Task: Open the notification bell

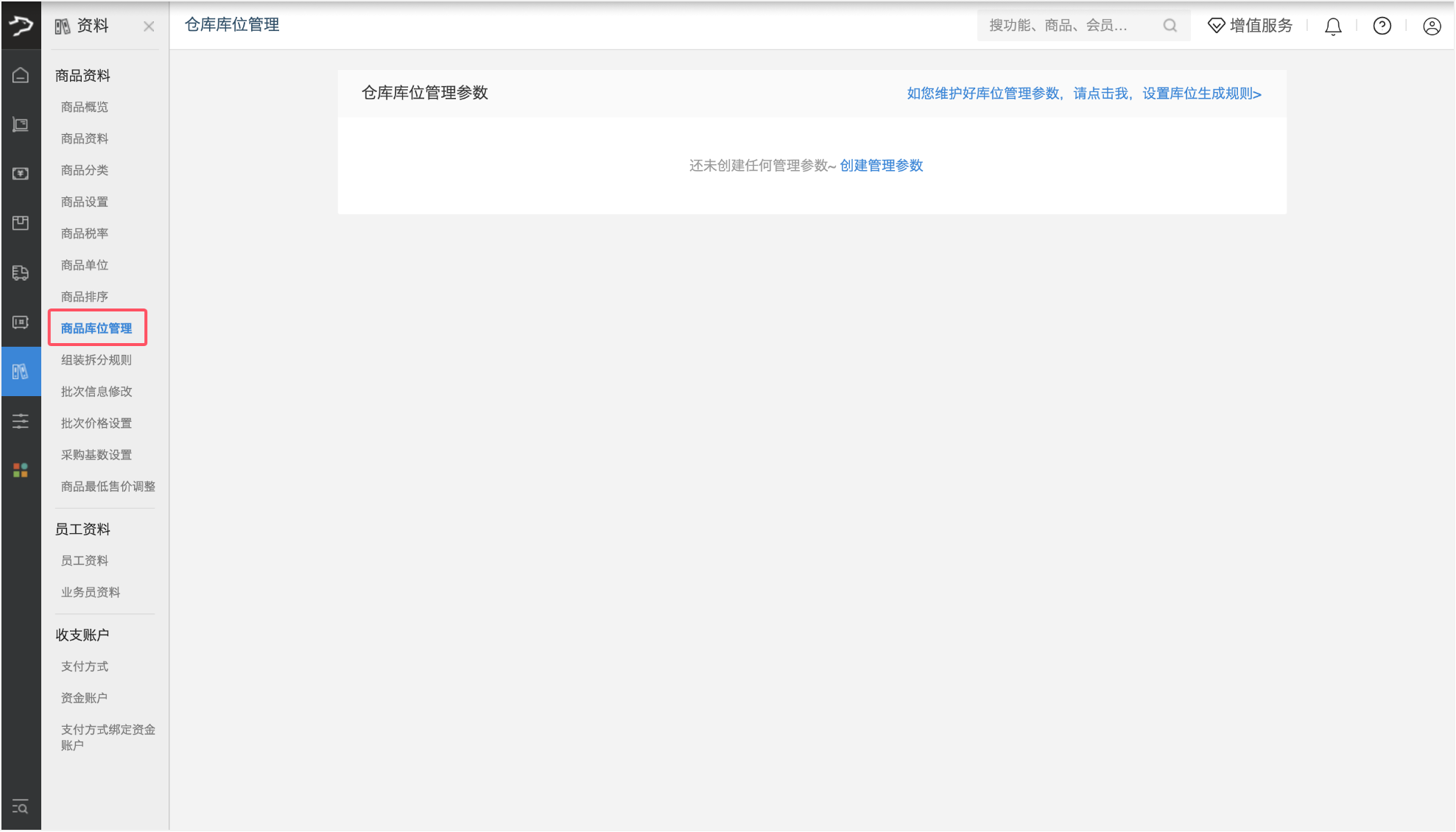Action: tap(1332, 26)
